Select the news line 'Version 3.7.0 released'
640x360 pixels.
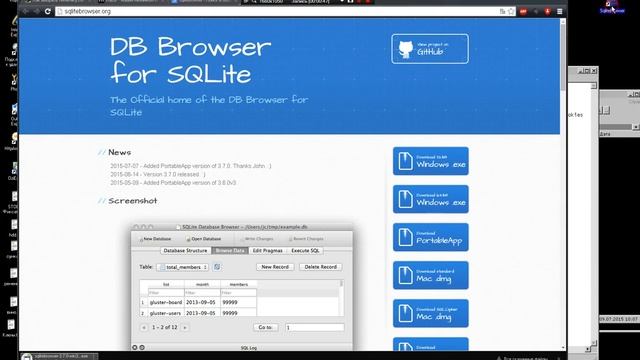158,174
